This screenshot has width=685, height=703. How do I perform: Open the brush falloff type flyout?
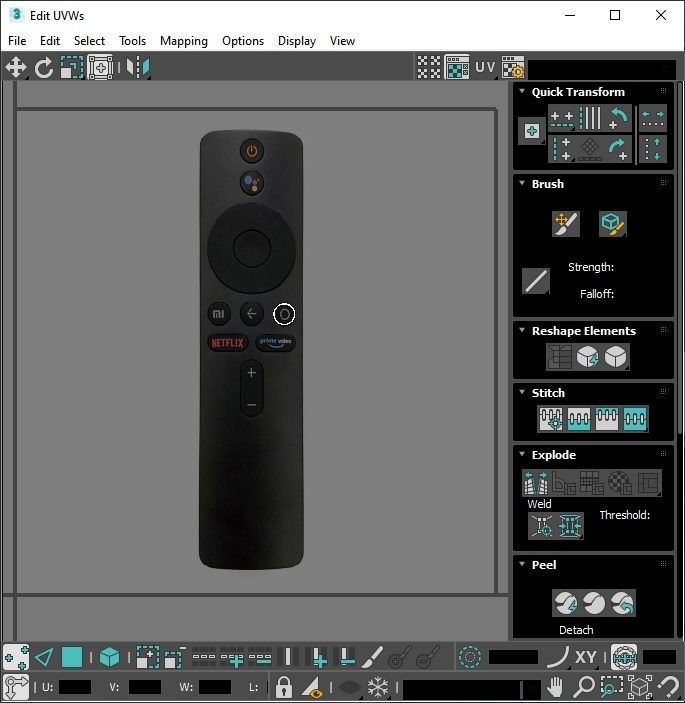coord(536,281)
